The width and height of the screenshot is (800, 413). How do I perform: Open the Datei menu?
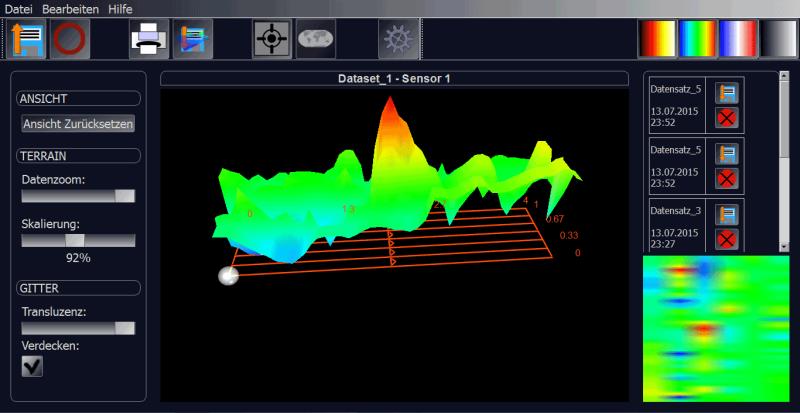tap(19, 8)
